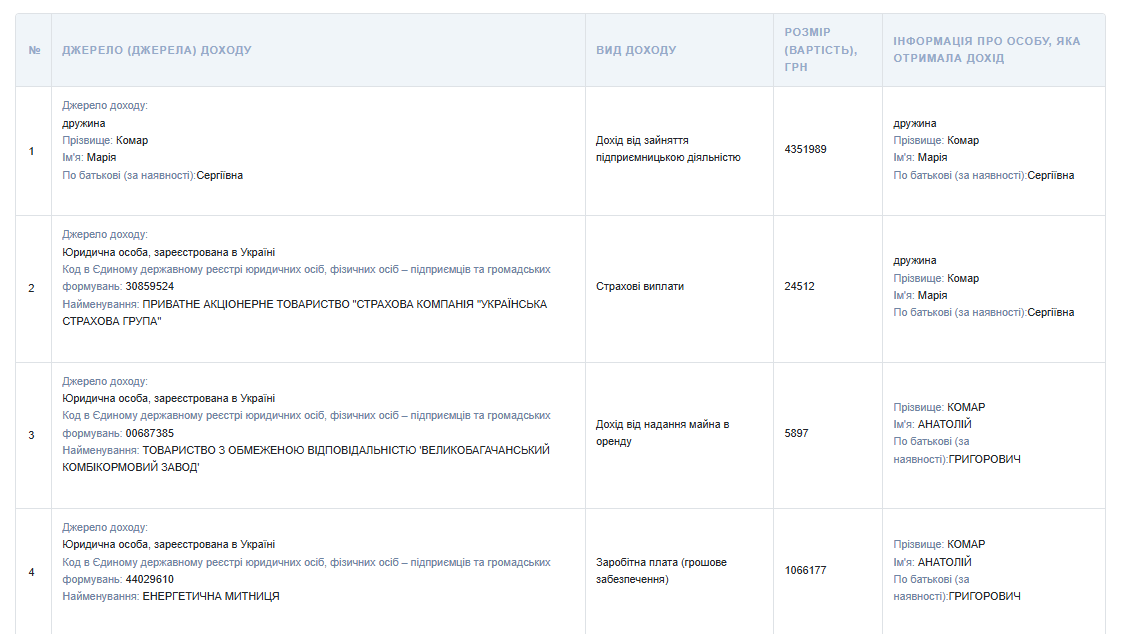
Task: Click 'дружина' in row 2 recipient column
Action: (x=915, y=260)
